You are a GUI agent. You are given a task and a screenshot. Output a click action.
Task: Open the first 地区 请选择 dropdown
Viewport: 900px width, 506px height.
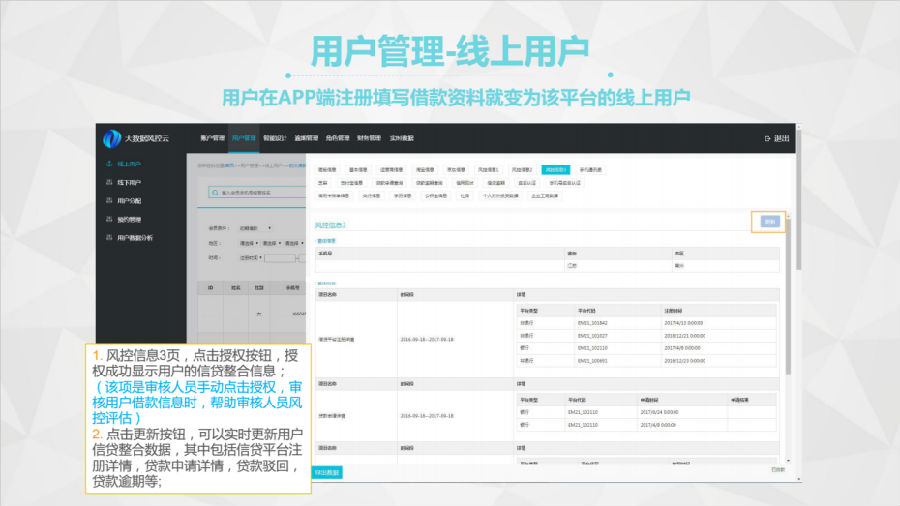[248, 243]
